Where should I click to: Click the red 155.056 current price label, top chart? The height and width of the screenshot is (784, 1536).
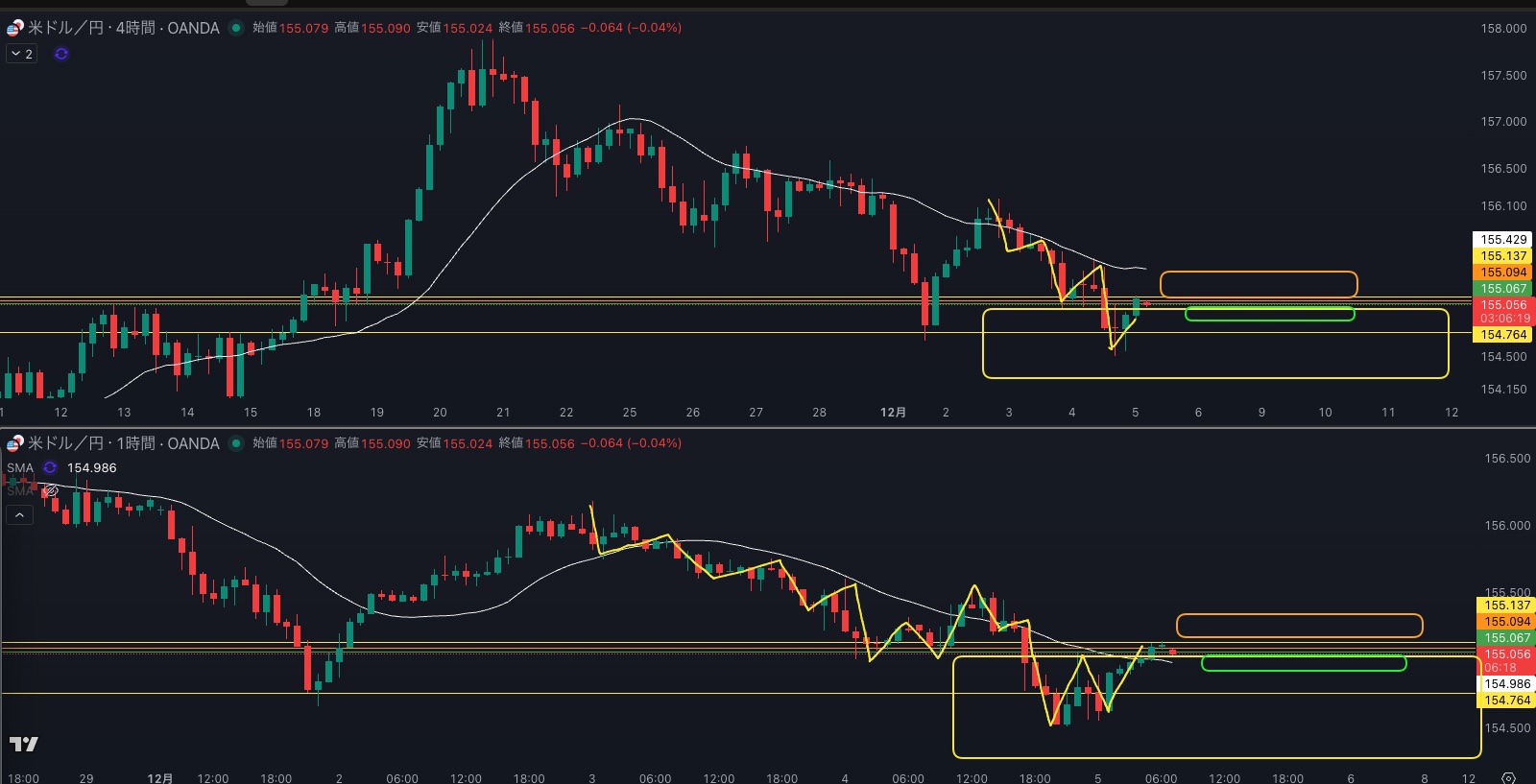tap(1502, 305)
